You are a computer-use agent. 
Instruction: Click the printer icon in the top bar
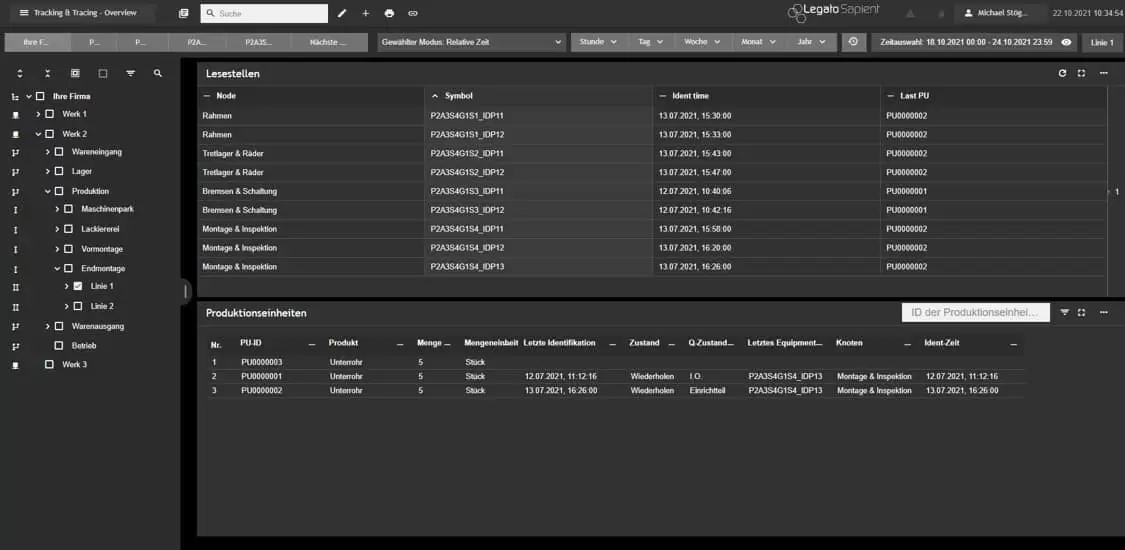click(x=389, y=13)
